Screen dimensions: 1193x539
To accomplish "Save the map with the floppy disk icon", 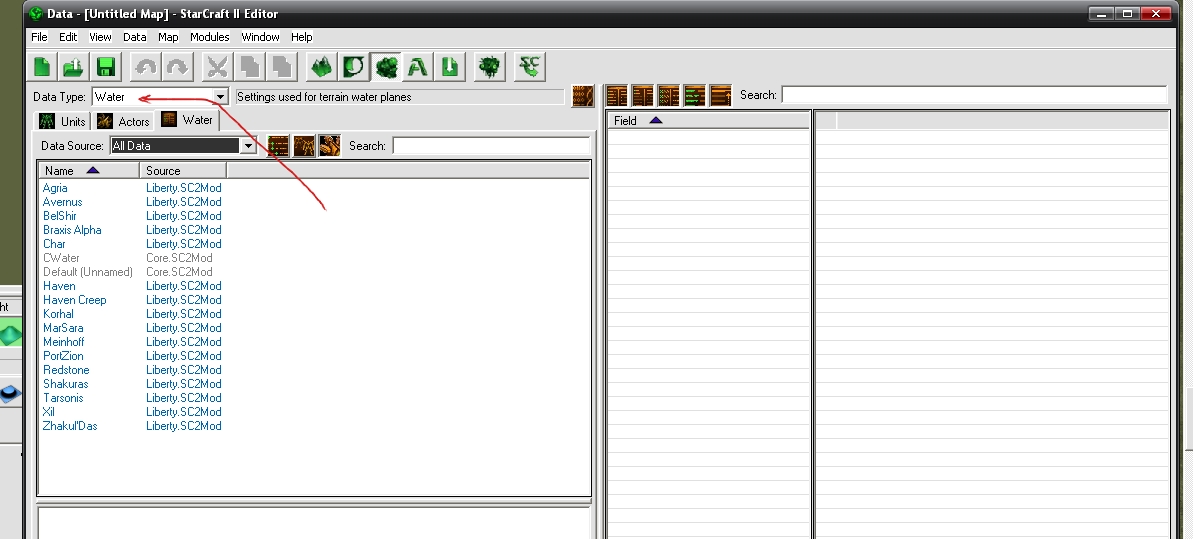I will click(105, 67).
